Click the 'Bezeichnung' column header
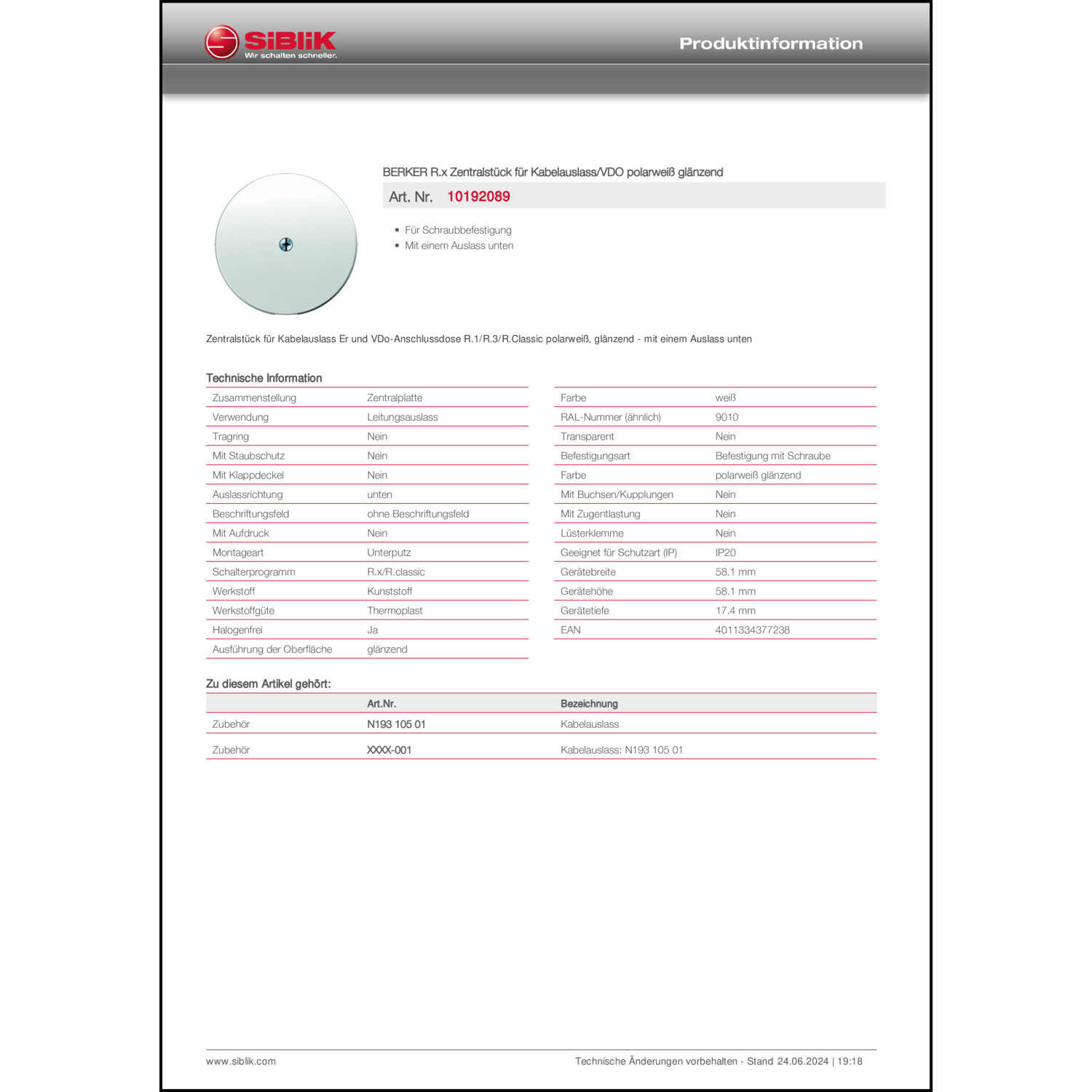 click(x=589, y=704)
